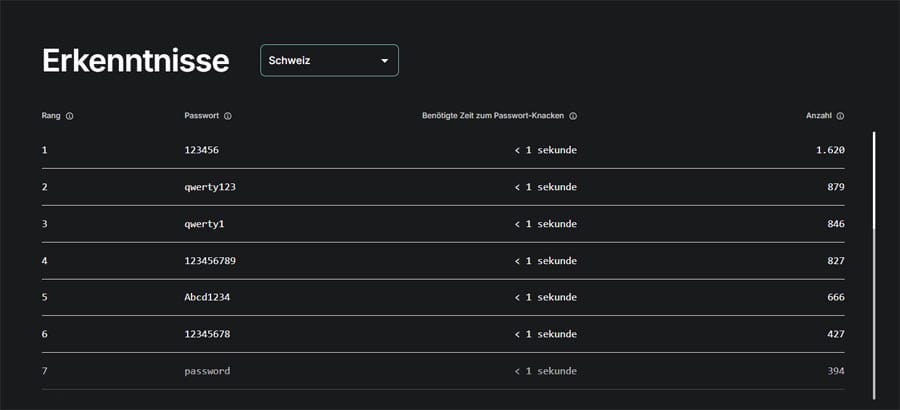The image size is (900, 410).
Task: Open info icon for Benötigte Zeit zum Passwort-Knacken
Action: pos(573,116)
